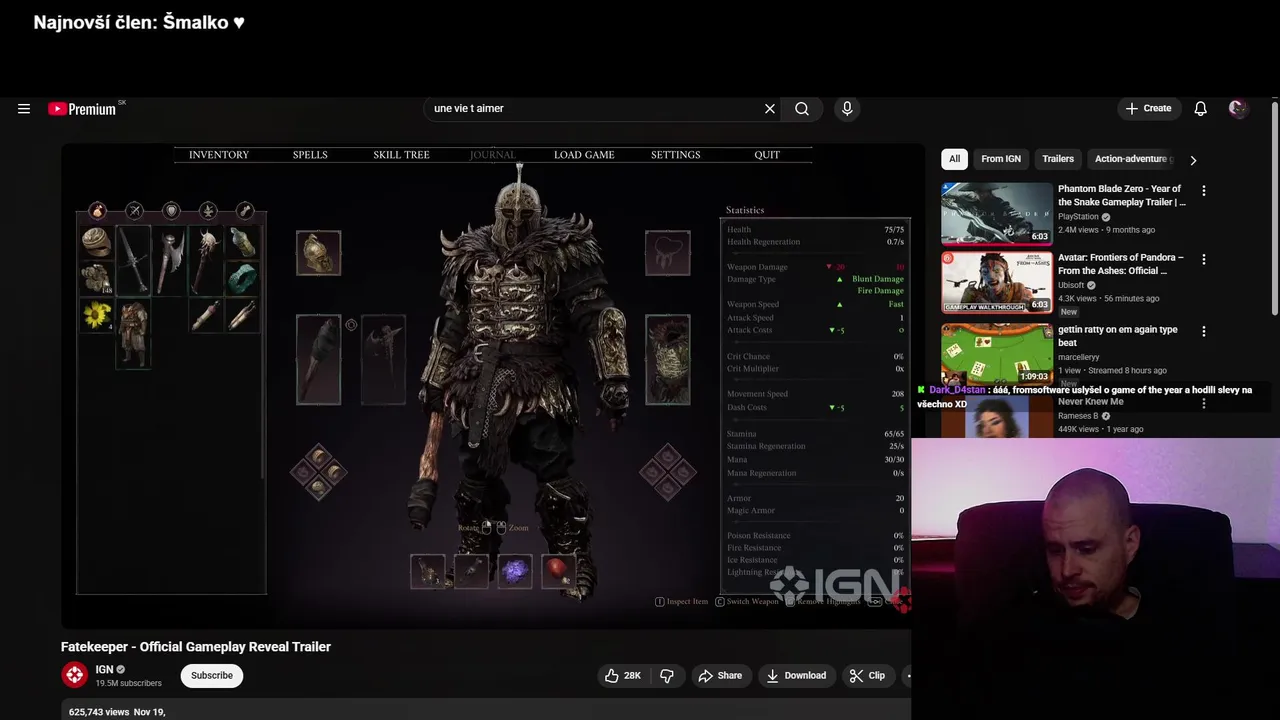Viewport: 1280px width, 720px height.
Task: Click the SPELLS tab in the video
Action: (x=310, y=155)
